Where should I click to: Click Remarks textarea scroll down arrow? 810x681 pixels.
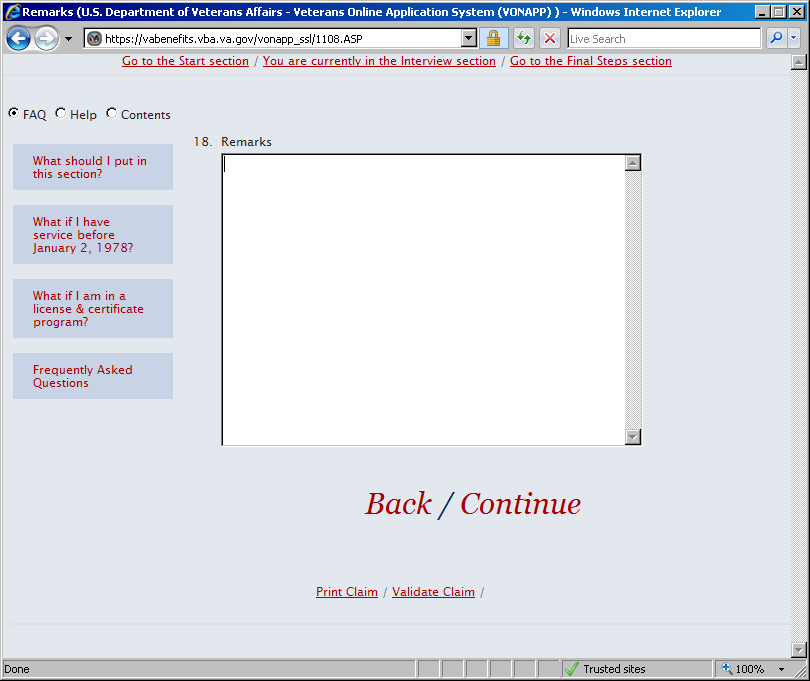[633, 437]
